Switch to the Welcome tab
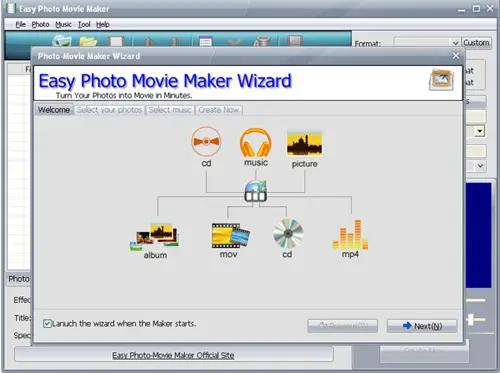The height and width of the screenshot is (373, 500). [54, 110]
